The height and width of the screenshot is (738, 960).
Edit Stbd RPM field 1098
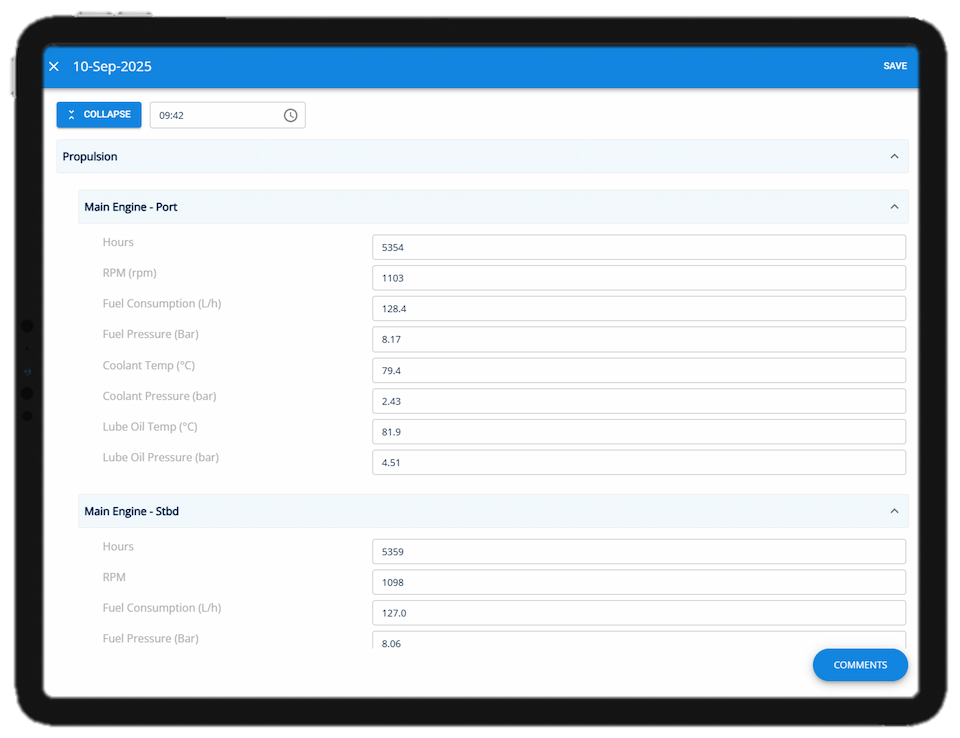(x=639, y=582)
